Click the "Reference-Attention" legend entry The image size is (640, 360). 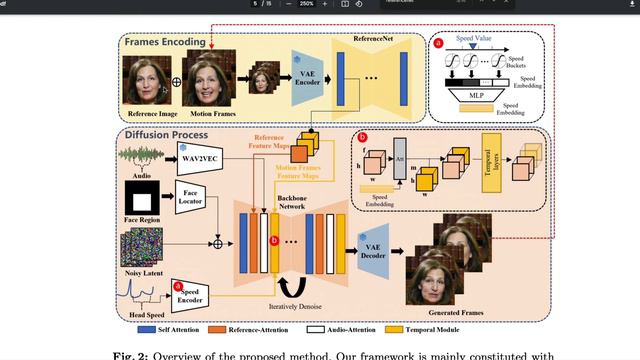coord(248,329)
